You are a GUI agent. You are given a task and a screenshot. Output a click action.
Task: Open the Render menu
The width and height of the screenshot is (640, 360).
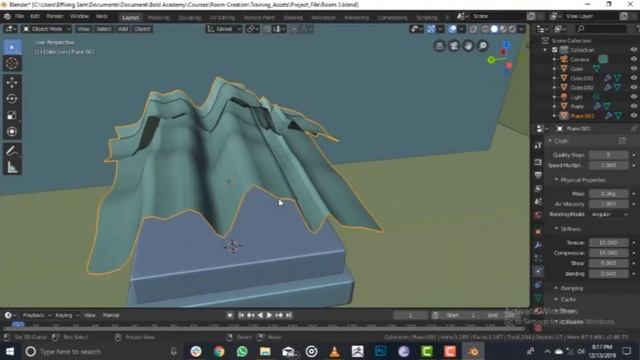(55, 16)
